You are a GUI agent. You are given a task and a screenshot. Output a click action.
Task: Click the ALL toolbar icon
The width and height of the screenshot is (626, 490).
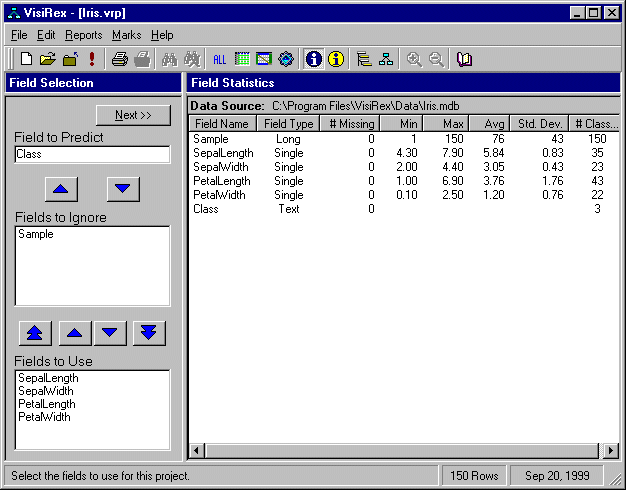pyautogui.click(x=220, y=59)
